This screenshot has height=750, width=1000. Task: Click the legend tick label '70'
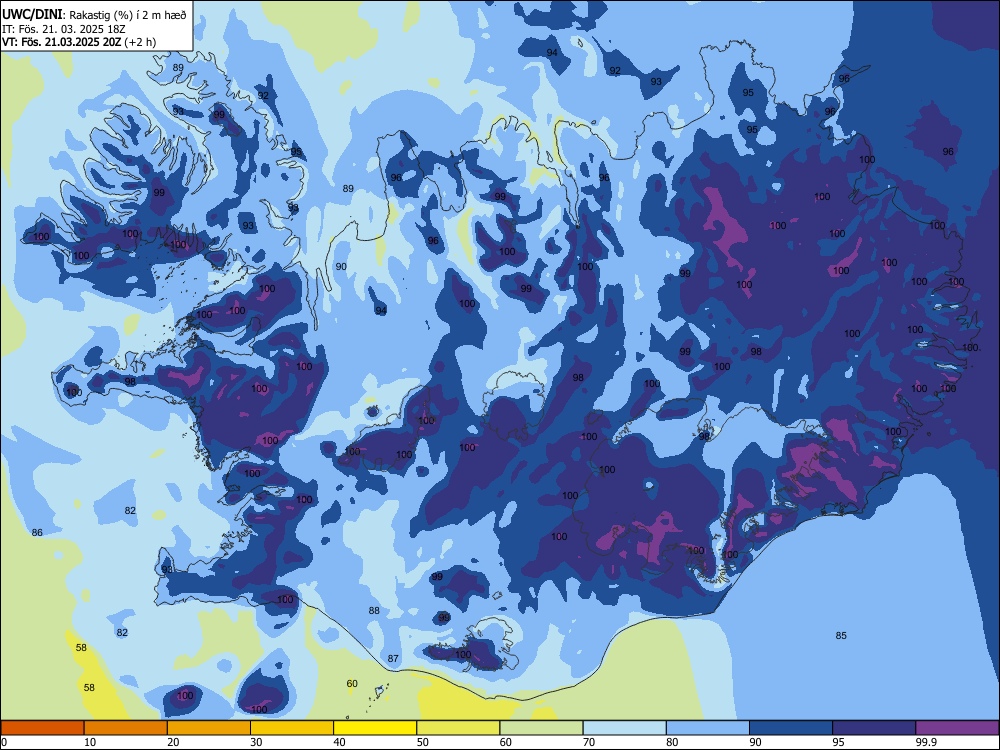[589, 742]
